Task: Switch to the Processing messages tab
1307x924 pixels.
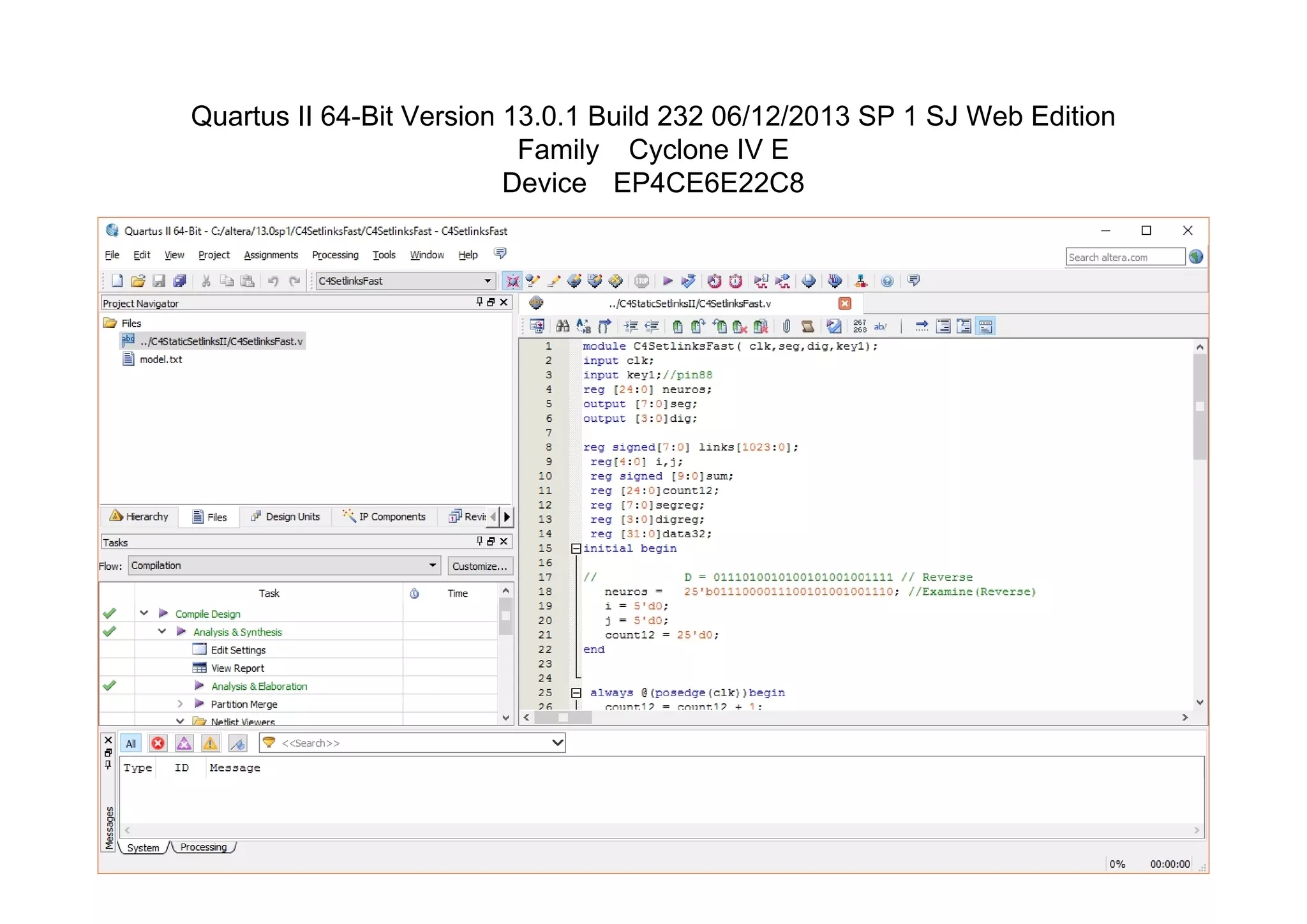Action: pyautogui.click(x=203, y=847)
